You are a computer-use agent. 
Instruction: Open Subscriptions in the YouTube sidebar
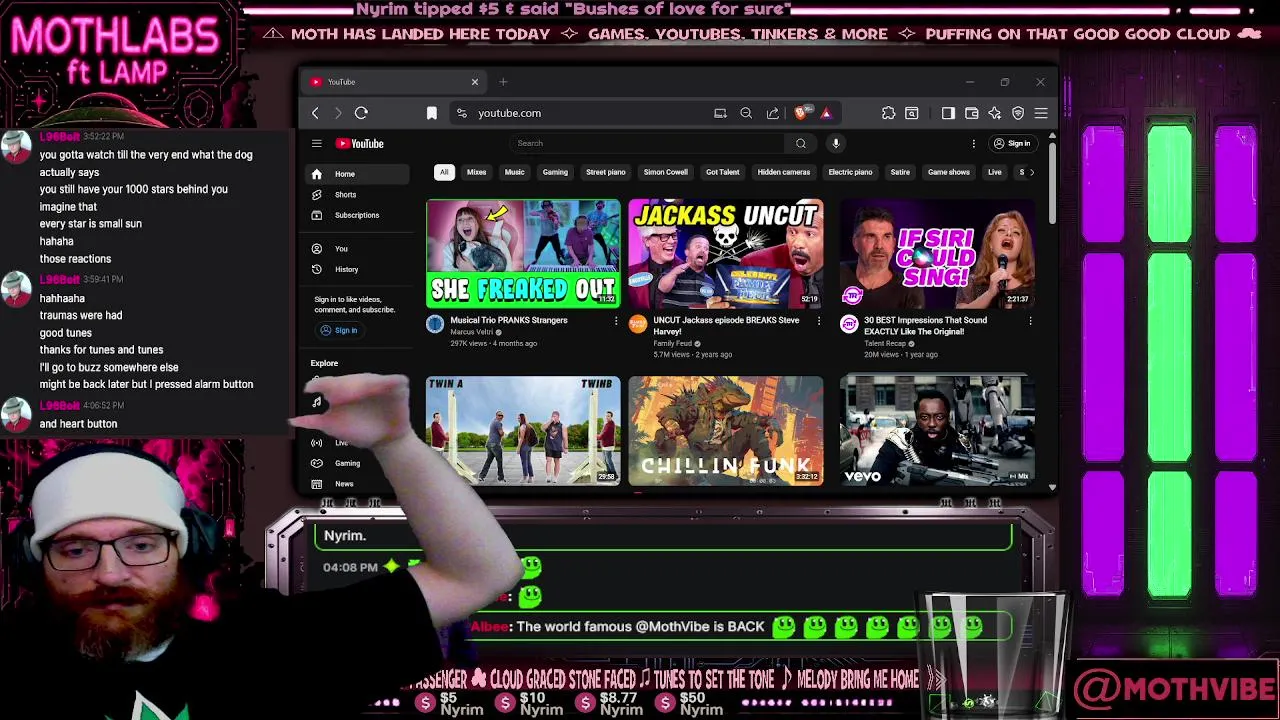tap(356, 215)
